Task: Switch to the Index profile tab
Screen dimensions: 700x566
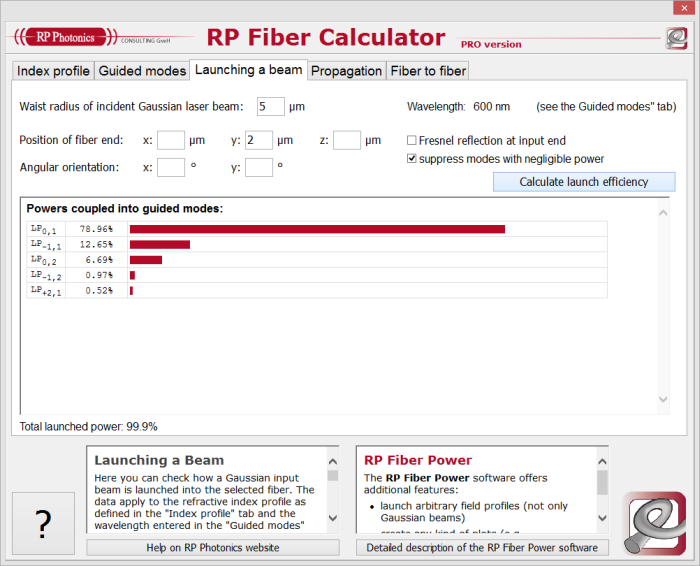Action: pos(53,71)
